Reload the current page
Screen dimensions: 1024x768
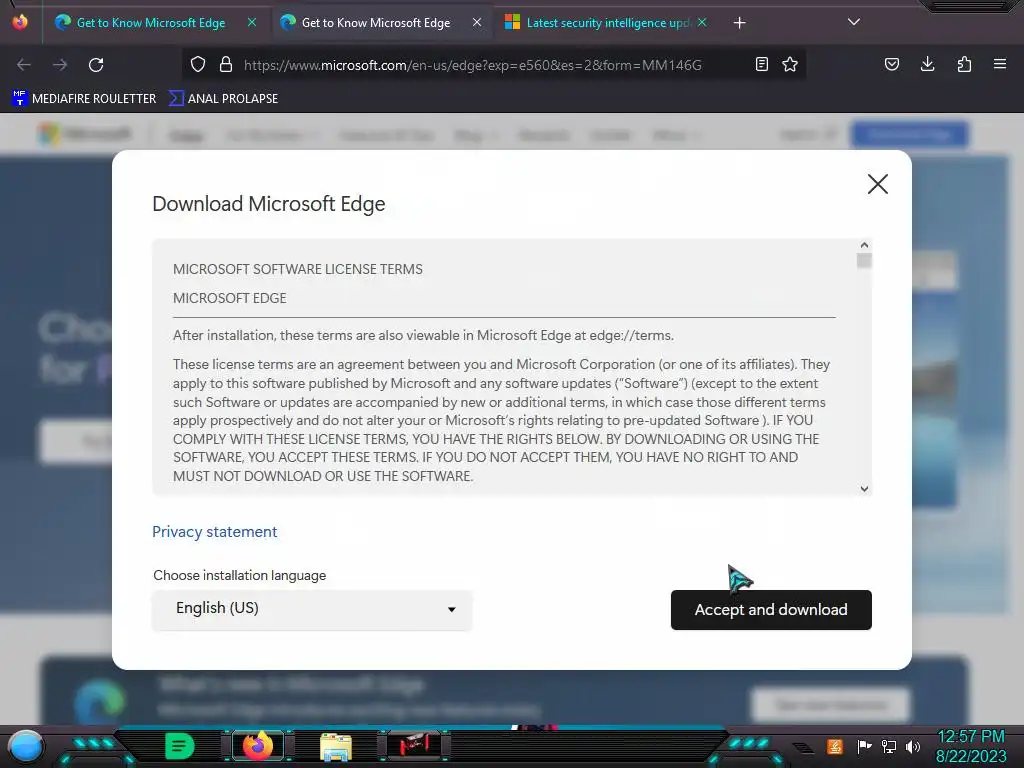click(96, 65)
